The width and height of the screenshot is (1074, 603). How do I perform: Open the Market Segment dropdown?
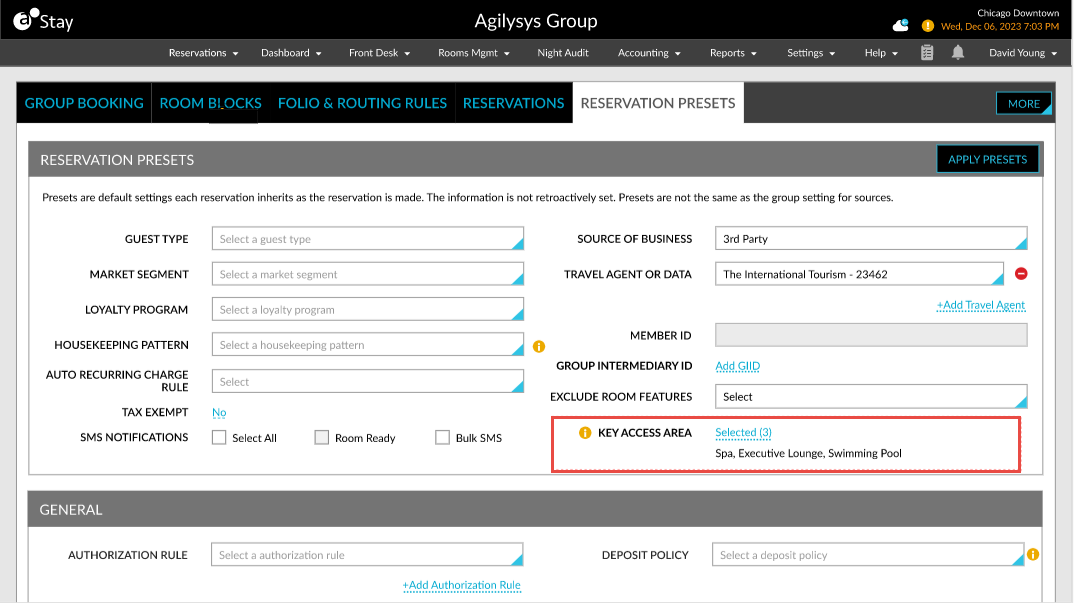tap(368, 274)
